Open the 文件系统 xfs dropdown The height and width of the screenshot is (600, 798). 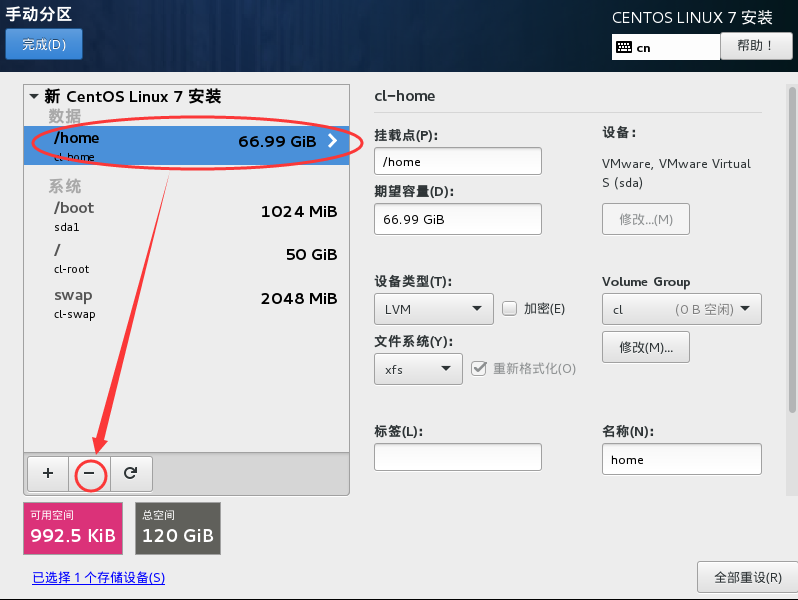click(x=418, y=369)
